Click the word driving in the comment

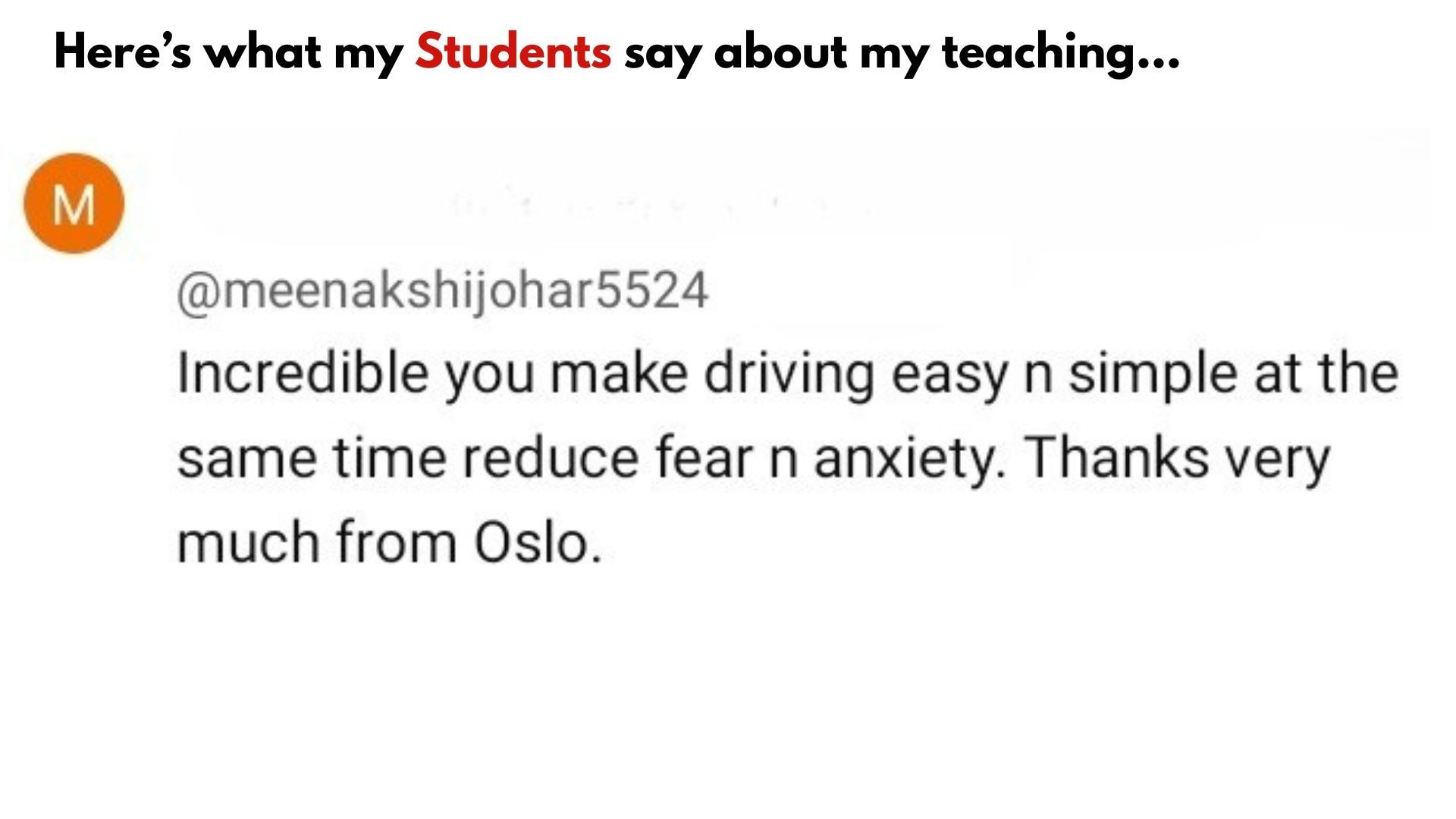(789, 375)
